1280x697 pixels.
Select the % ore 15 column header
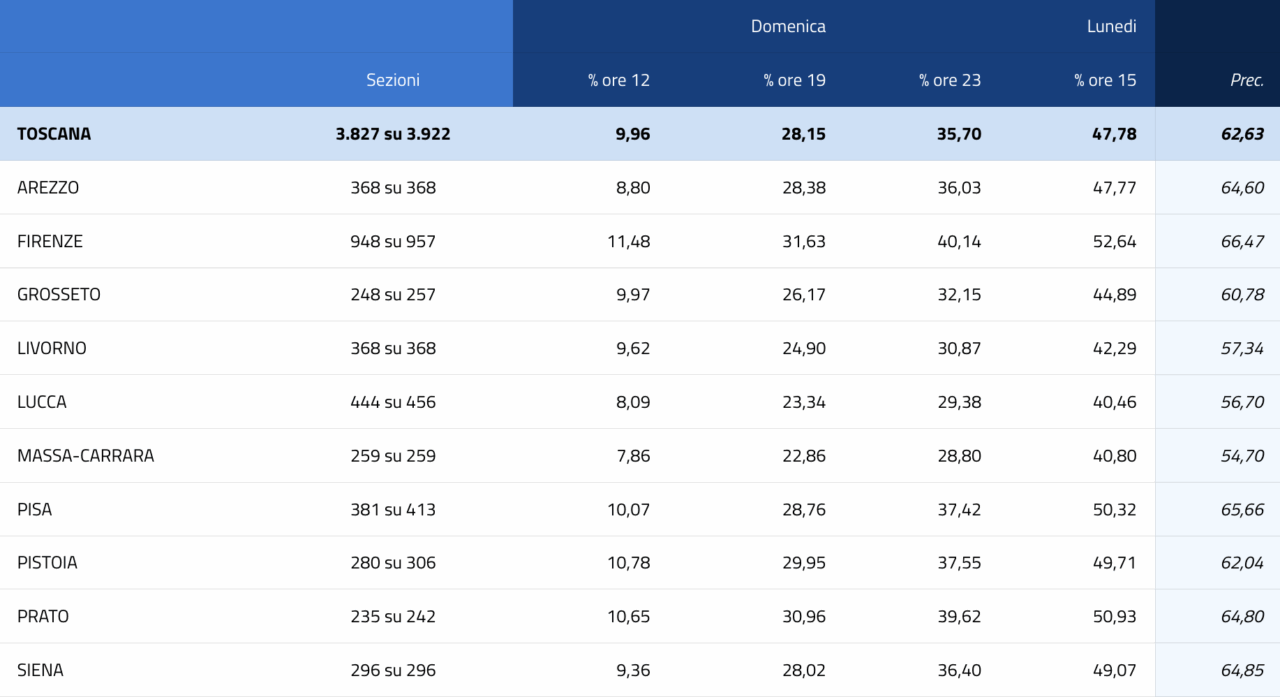[1105, 80]
